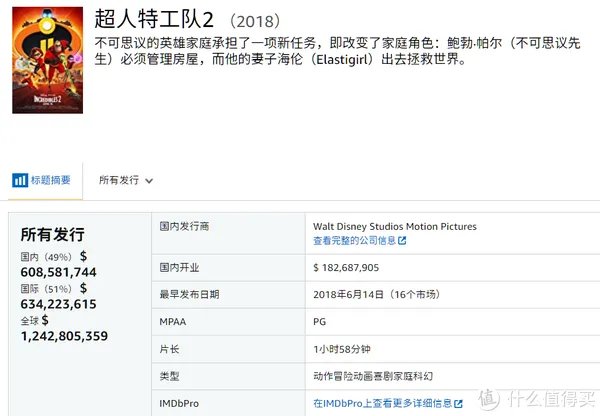Select the date 2018年6月14日 (16个市场)
Image resolution: width=600 pixels, height=416 pixels.
pyautogui.click(x=377, y=294)
